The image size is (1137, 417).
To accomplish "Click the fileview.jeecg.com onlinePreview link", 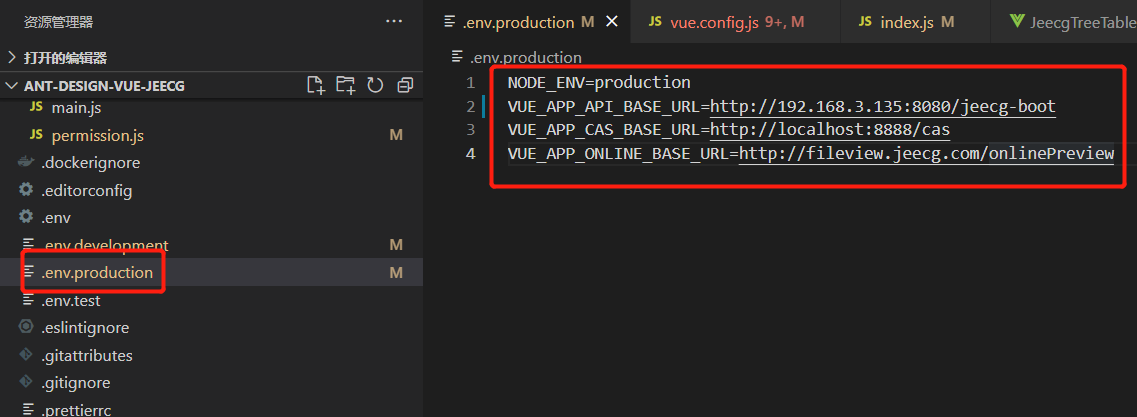I will coord(925,153).
